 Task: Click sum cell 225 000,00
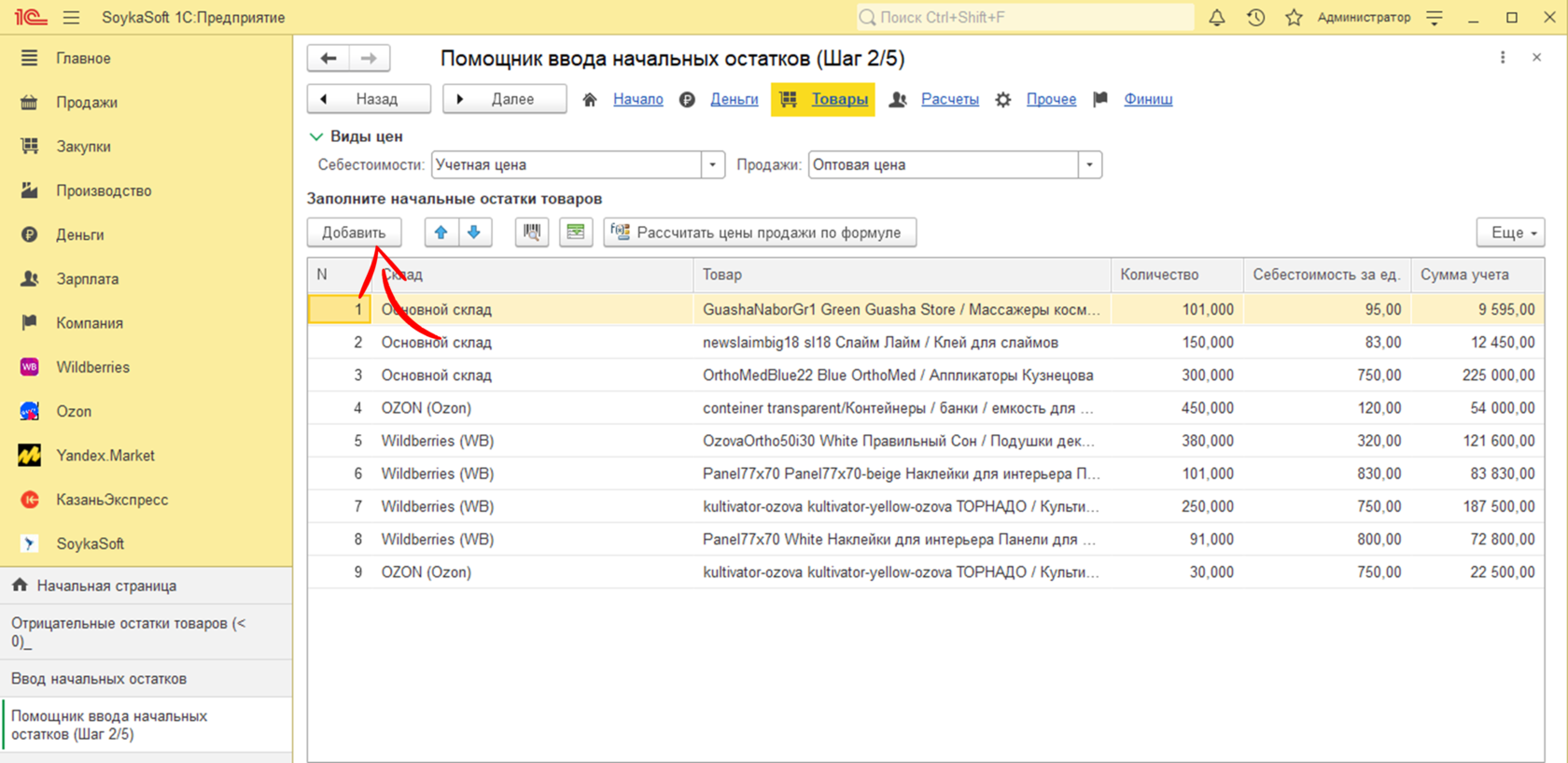1477,375
